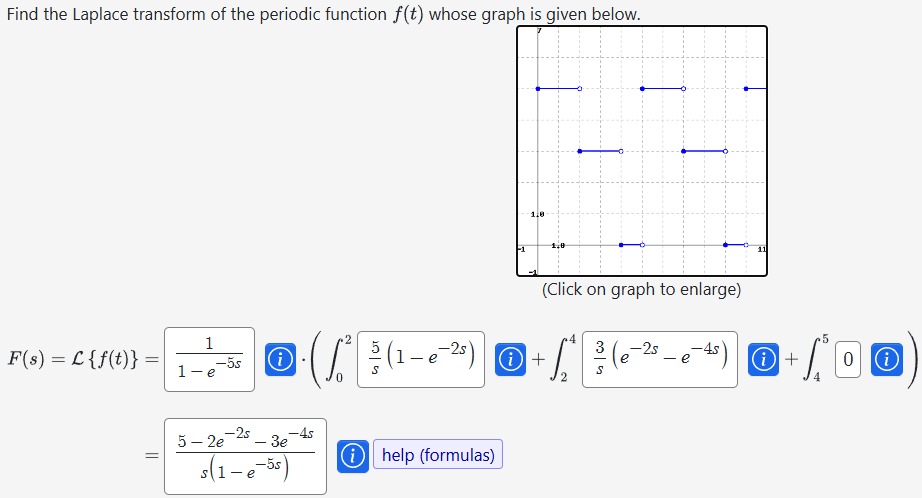Click the partial blue segment at graph's right edge
Viewport: 922px width, 498px height.
(x=756, y=89)
